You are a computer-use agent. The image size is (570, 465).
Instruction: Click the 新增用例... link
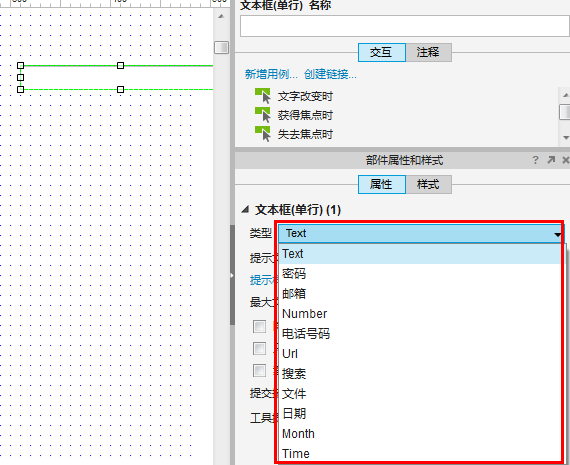point(271,75)
